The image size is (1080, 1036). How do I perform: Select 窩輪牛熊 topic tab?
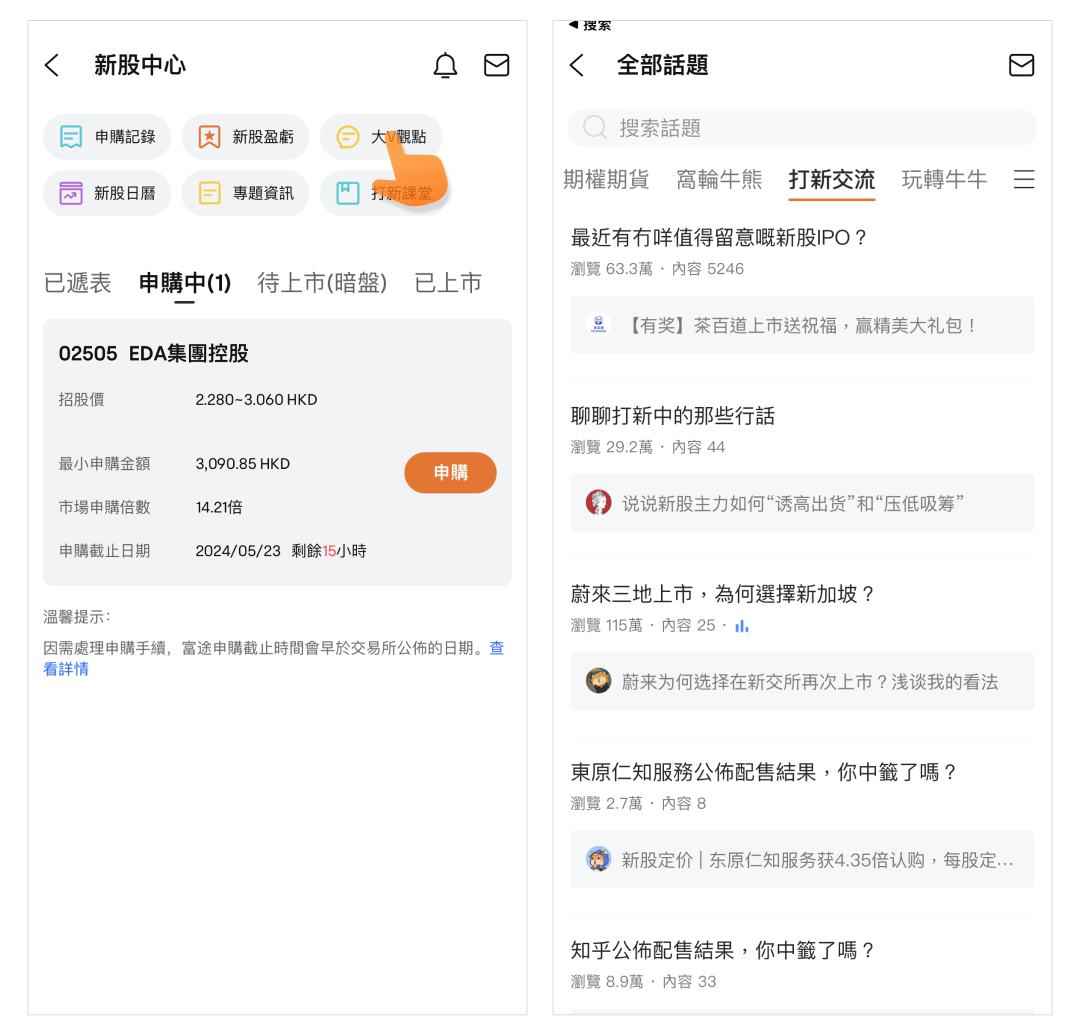[719, 180]
